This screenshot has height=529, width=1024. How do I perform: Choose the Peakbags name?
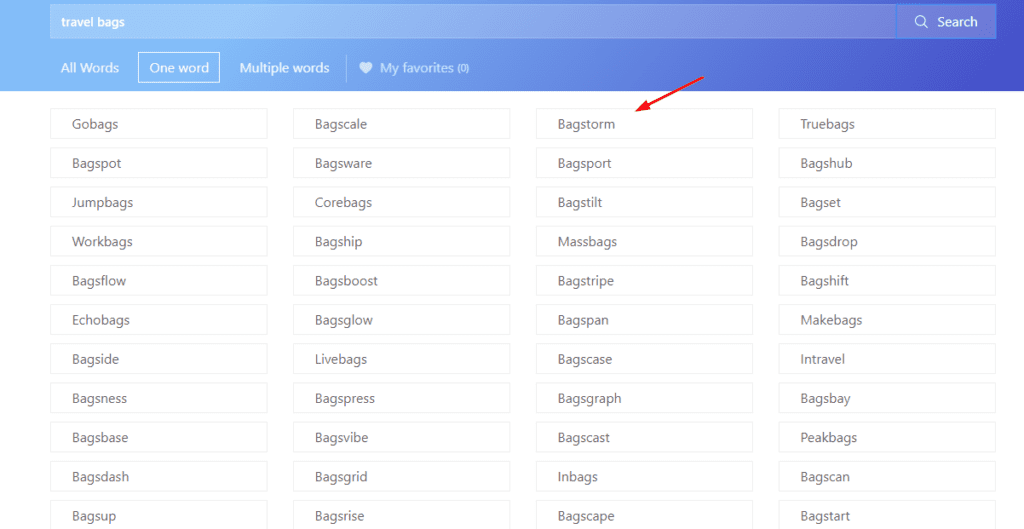pyautogui.click(x=888, y=437)
